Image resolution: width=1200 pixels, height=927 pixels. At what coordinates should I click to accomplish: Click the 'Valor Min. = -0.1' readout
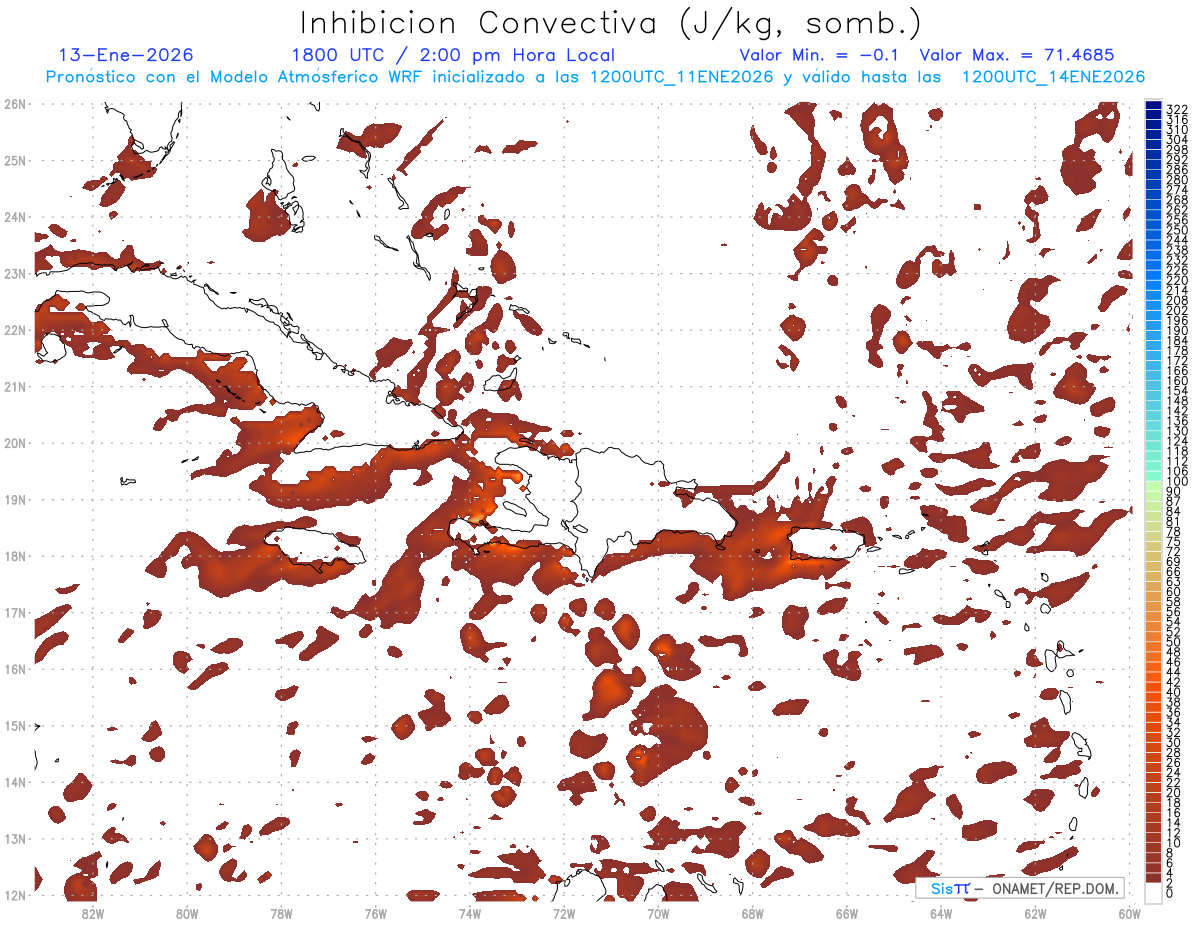820,55
